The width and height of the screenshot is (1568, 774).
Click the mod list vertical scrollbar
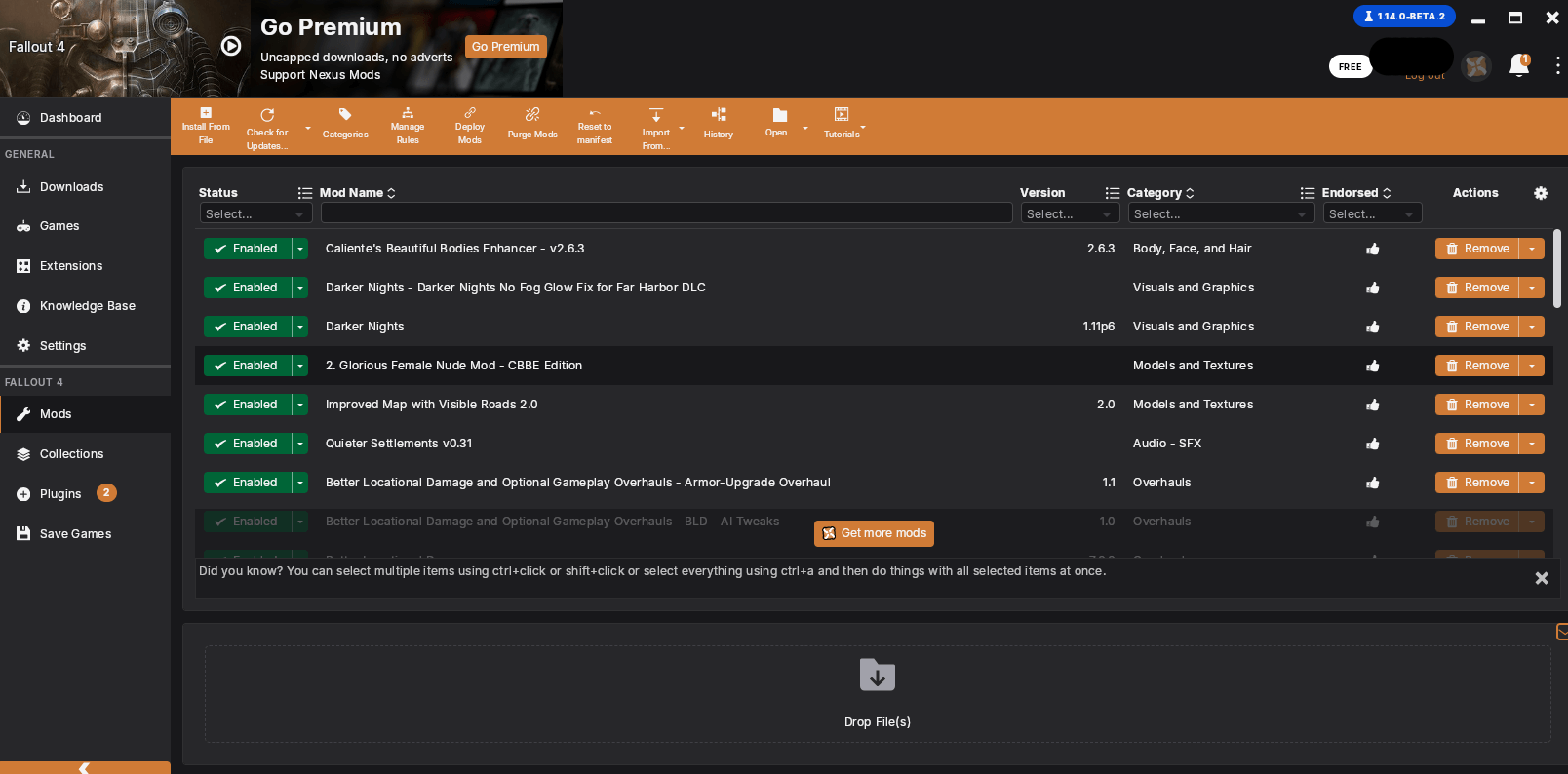[1557, 269]
